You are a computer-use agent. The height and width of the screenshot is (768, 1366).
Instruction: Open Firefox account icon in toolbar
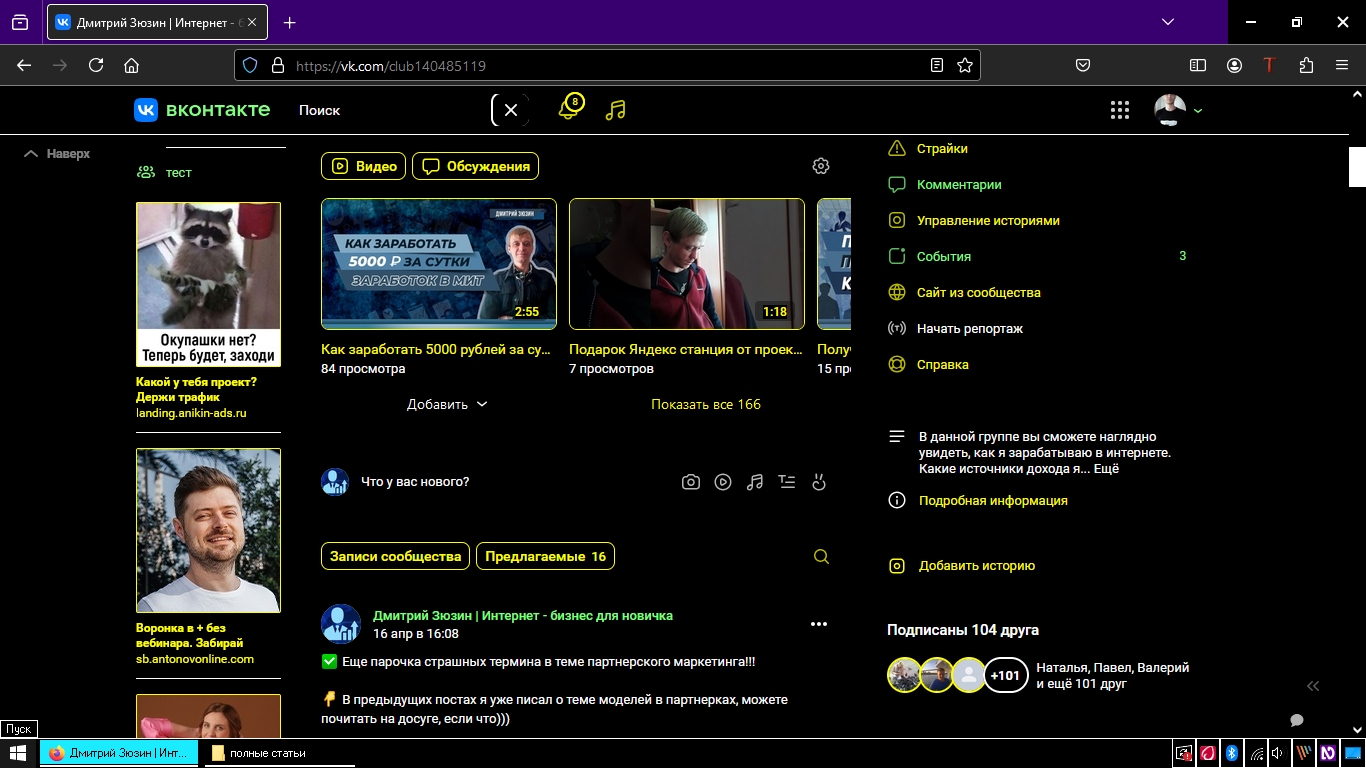coord(1234,65)
